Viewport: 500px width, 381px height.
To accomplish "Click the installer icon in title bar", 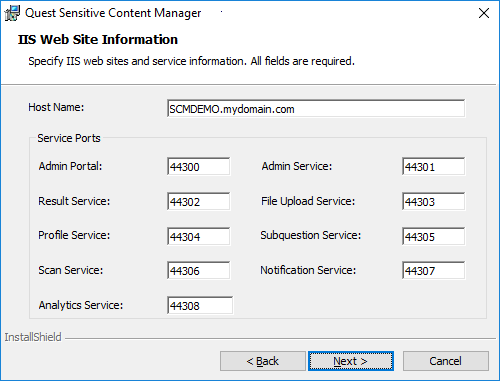I will pos(12,13).
